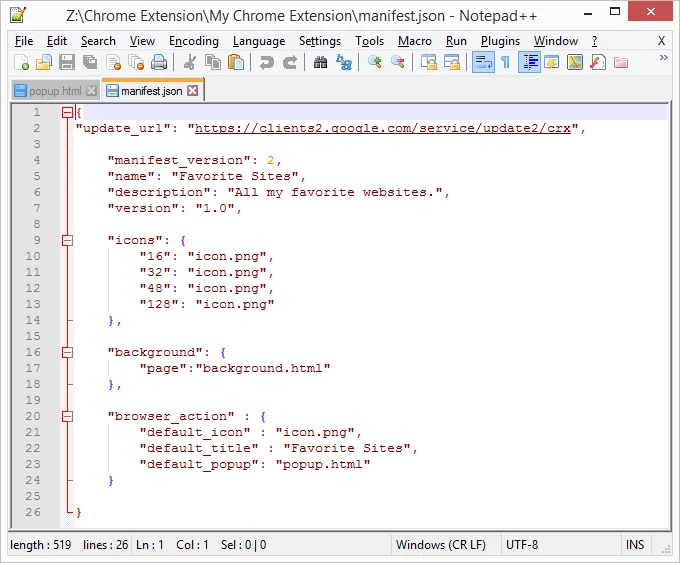Save the current file icon
The height and width of the screenshot is (563, 680).
point(67,62)
